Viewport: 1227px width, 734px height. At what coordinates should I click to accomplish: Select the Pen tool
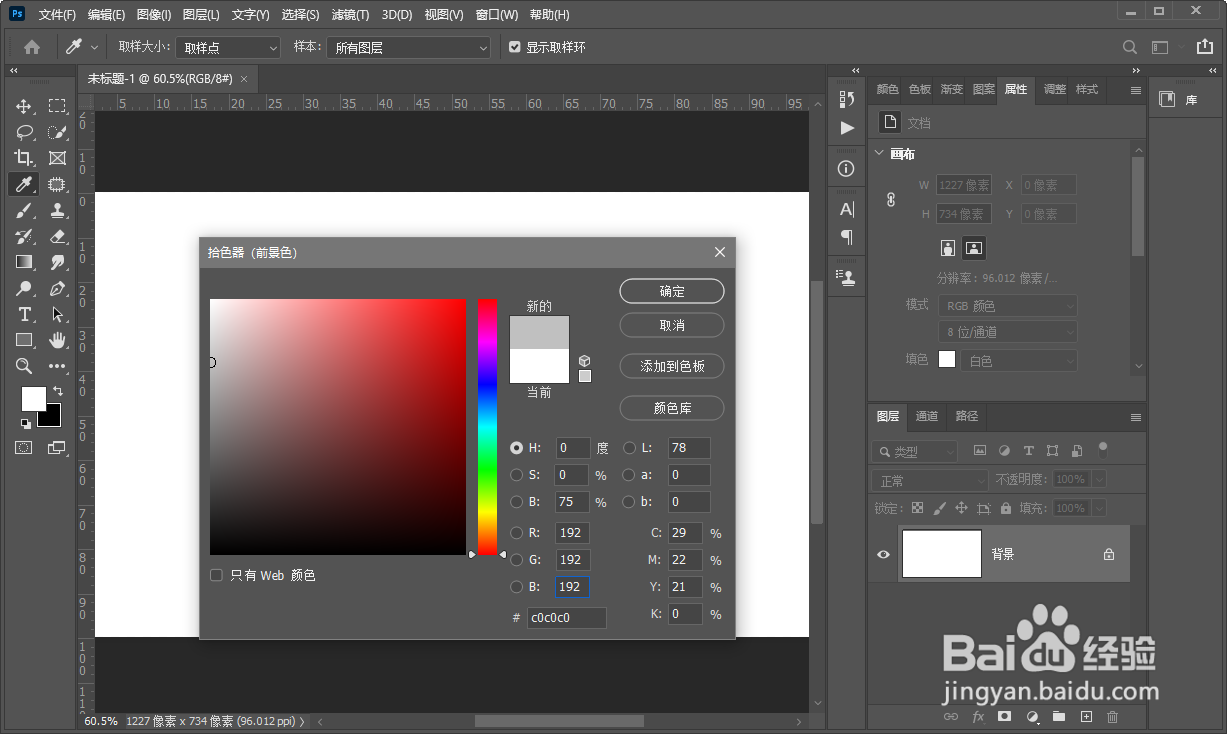pyautogui.click(x=57, y=288)
